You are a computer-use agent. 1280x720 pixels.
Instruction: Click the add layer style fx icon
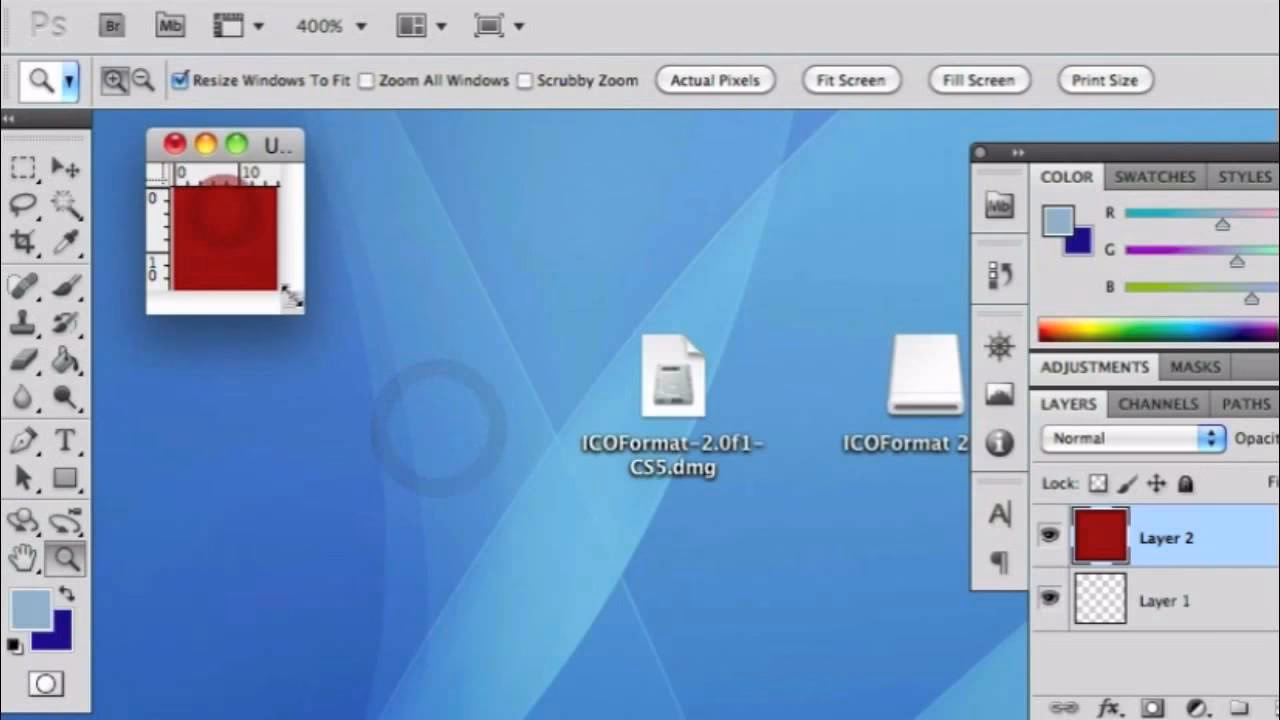tap(1108, 708)
